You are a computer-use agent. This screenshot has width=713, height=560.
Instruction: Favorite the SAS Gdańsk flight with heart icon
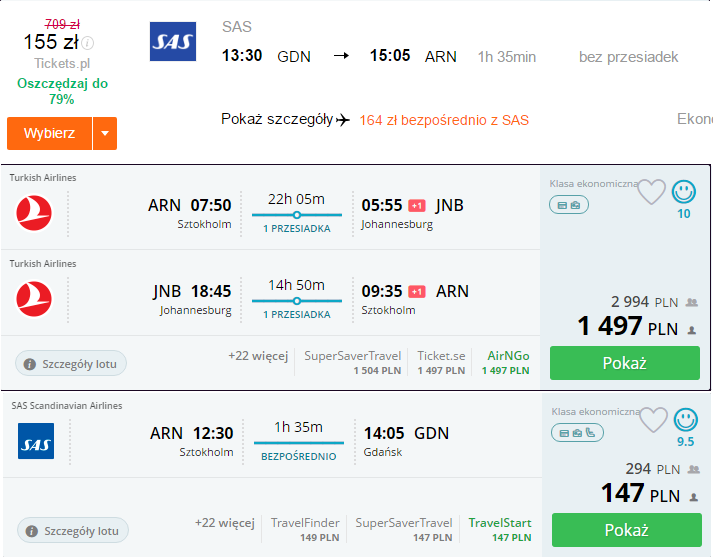653,420
